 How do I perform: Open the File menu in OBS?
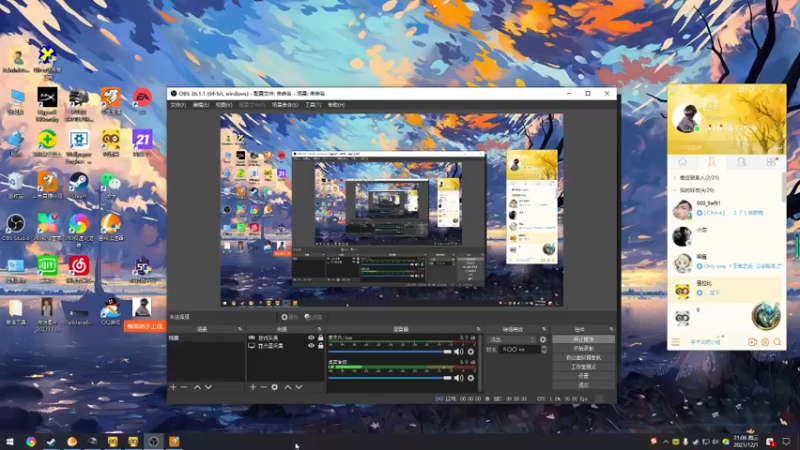[x=178, y=105]
